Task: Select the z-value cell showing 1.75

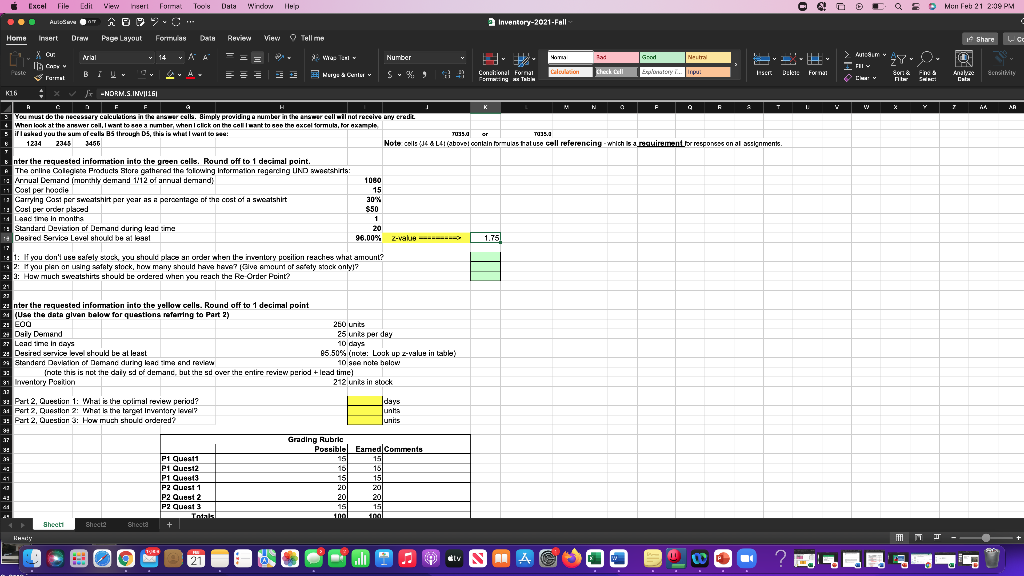Action: coord(485,238)
